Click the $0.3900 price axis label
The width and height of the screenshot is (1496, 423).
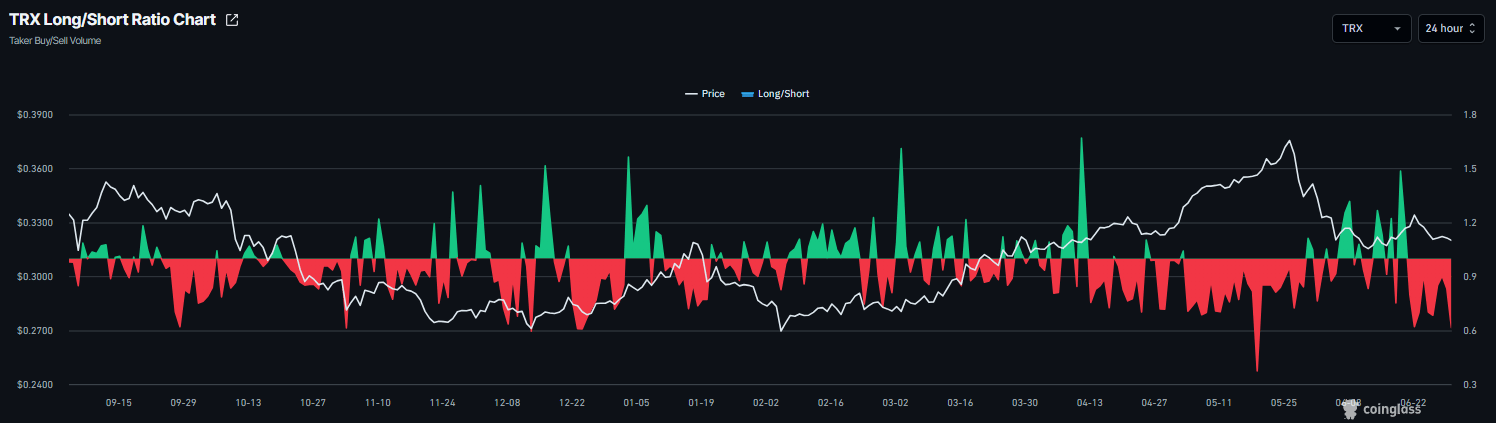[x=34, y=115]
